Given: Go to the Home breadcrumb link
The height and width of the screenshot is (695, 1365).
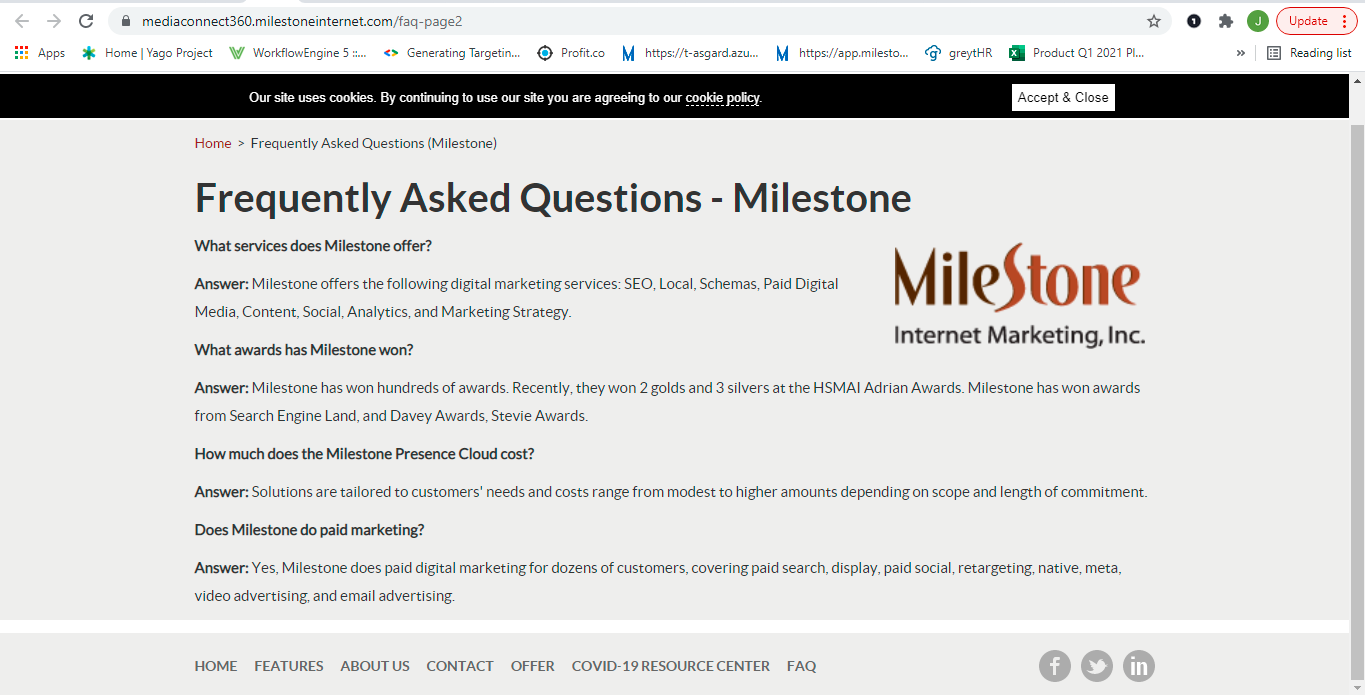Looking at the screenshot, I should 213,143.
